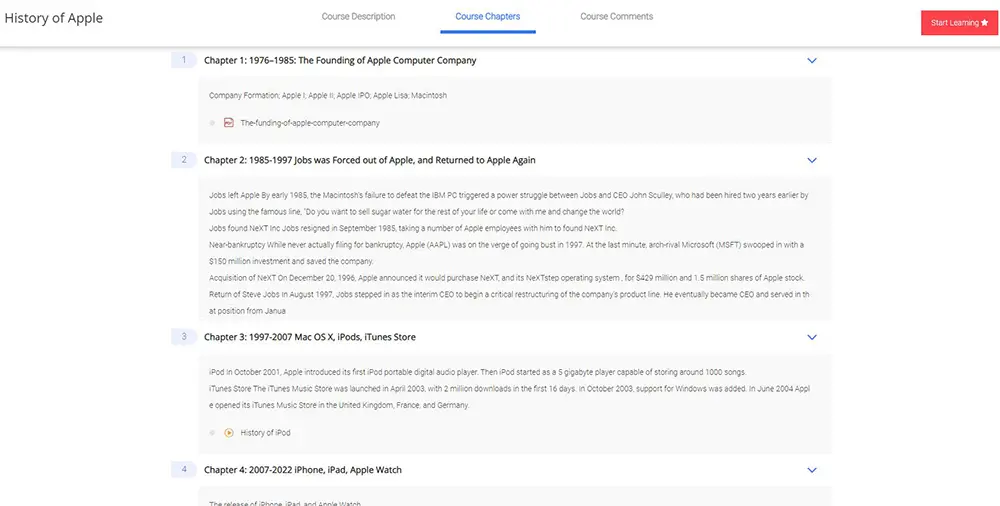Toggle the Chapter 4 chevron arrow
Viewport: 1000px width, 506px height.
(x=812, y=470)
